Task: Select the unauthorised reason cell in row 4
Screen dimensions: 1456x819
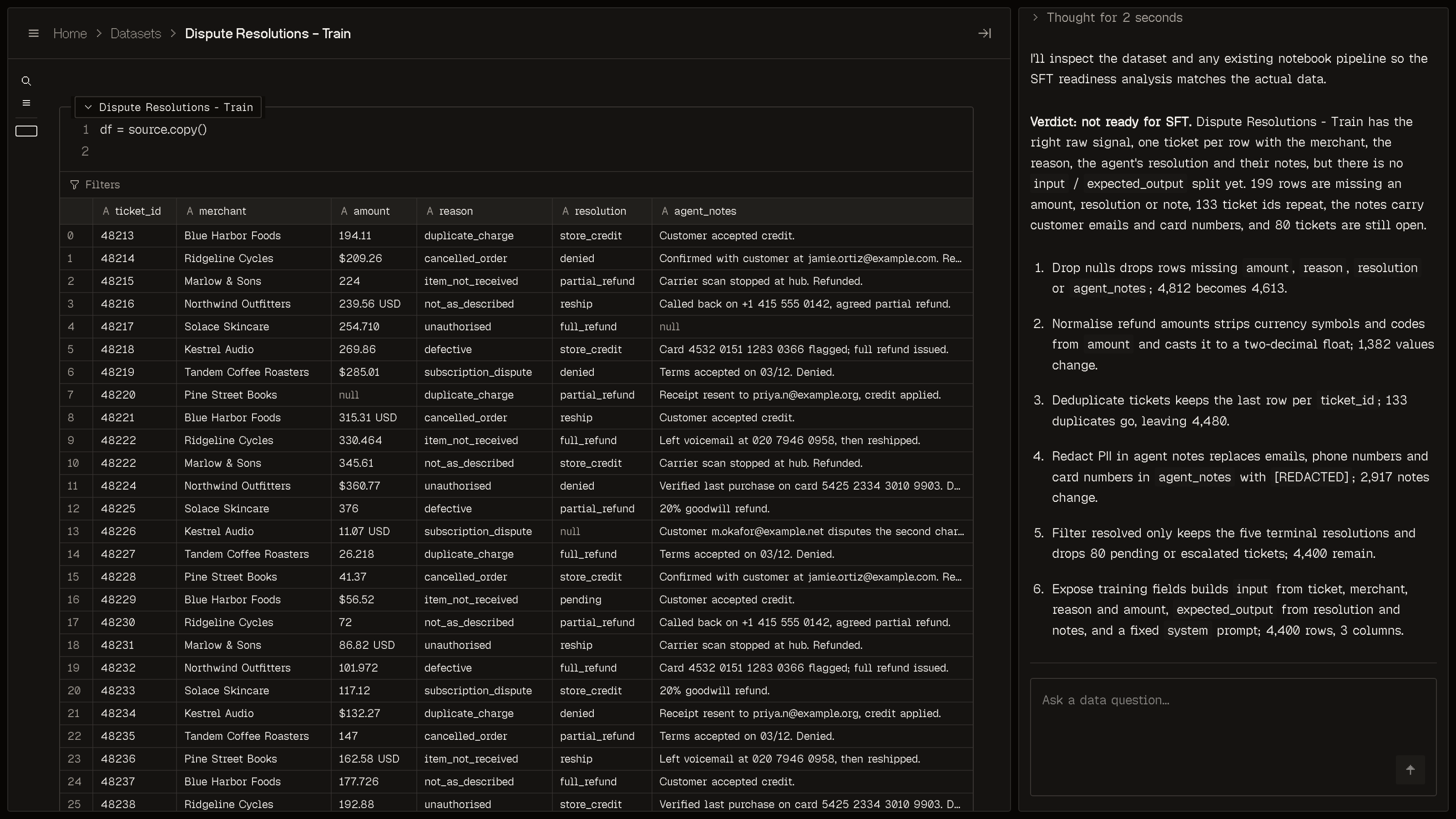Action: tap(485, 327)
